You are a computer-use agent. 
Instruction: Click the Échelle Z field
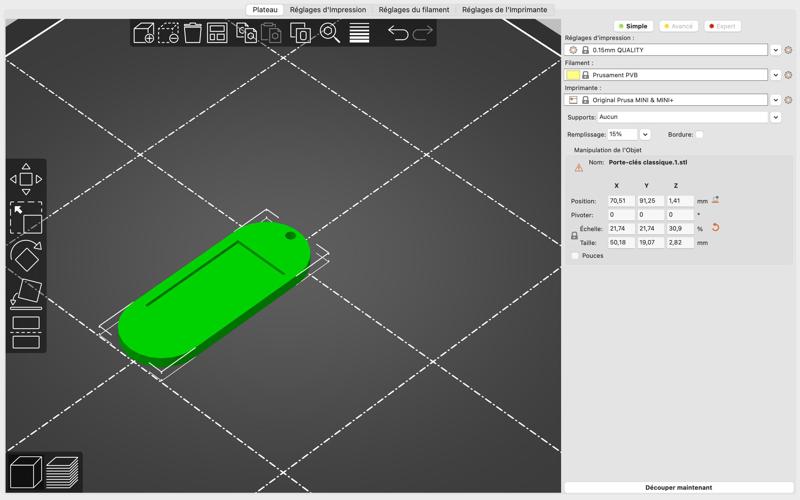[x=680, y=229]
